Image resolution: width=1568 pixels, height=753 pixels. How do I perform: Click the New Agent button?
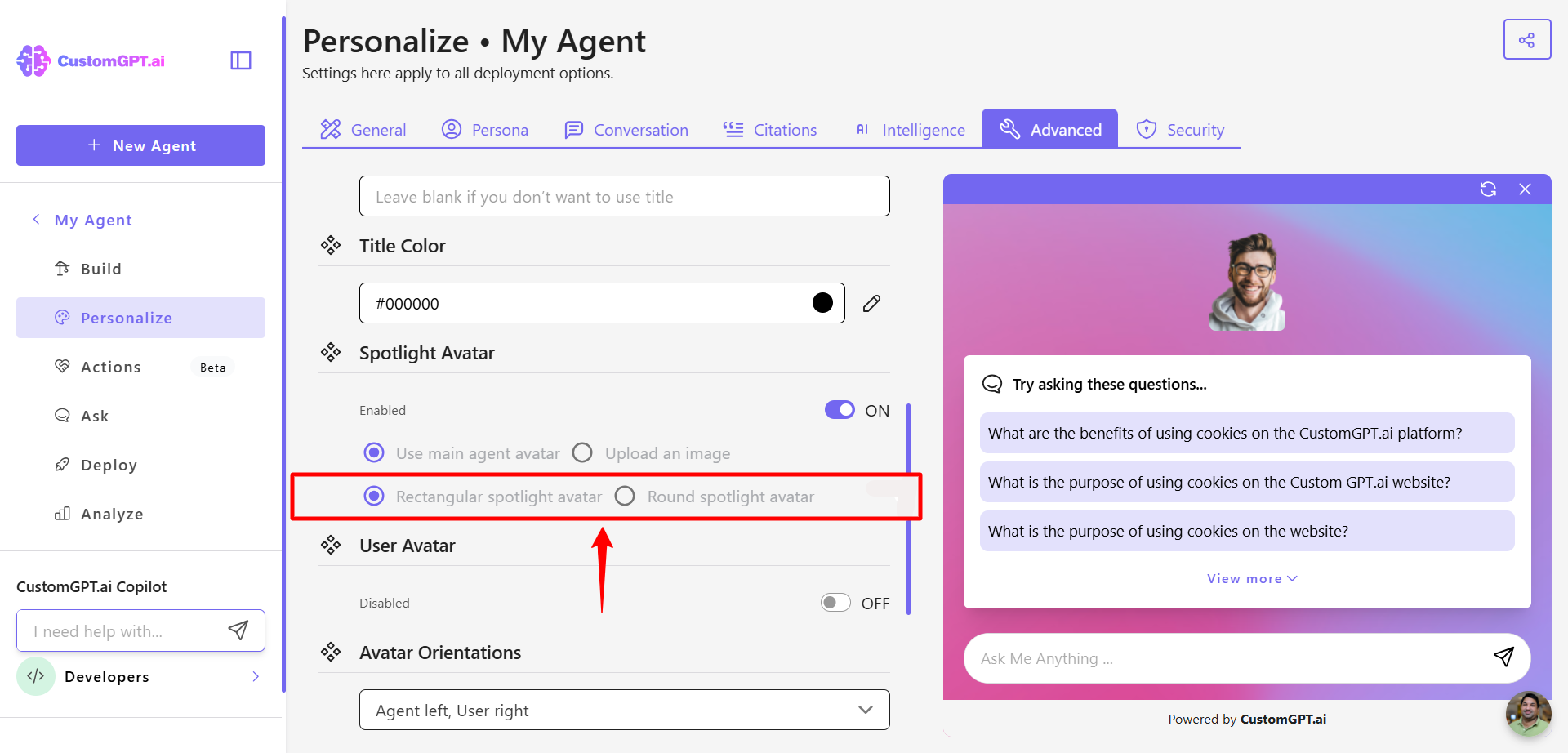click(x=140, y=145)
